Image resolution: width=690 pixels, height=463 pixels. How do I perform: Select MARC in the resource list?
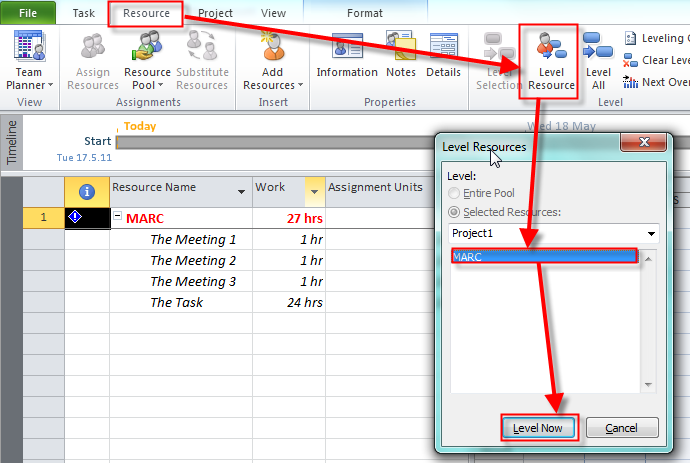coord(541,257)
